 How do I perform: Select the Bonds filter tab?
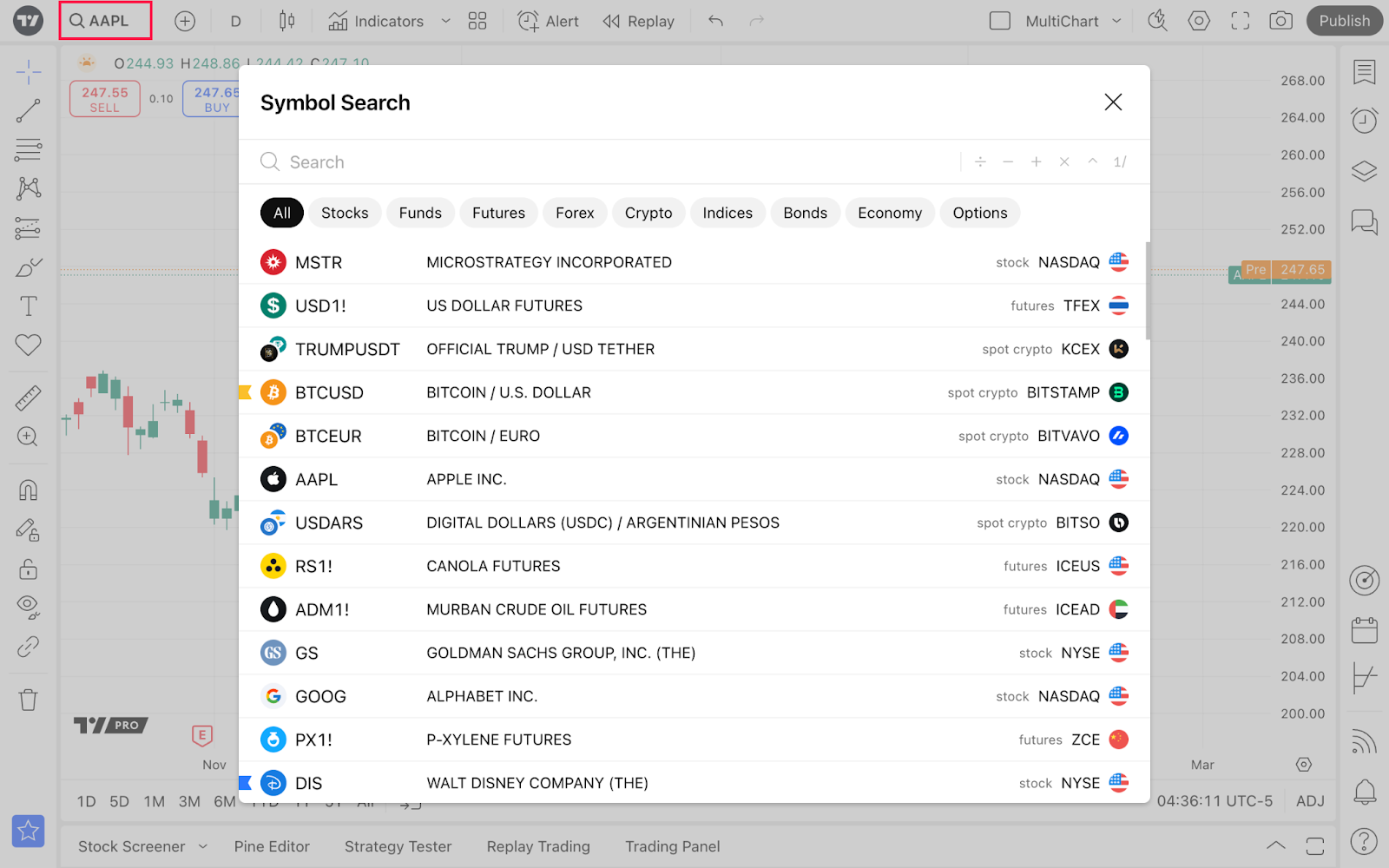coord(805,213)
